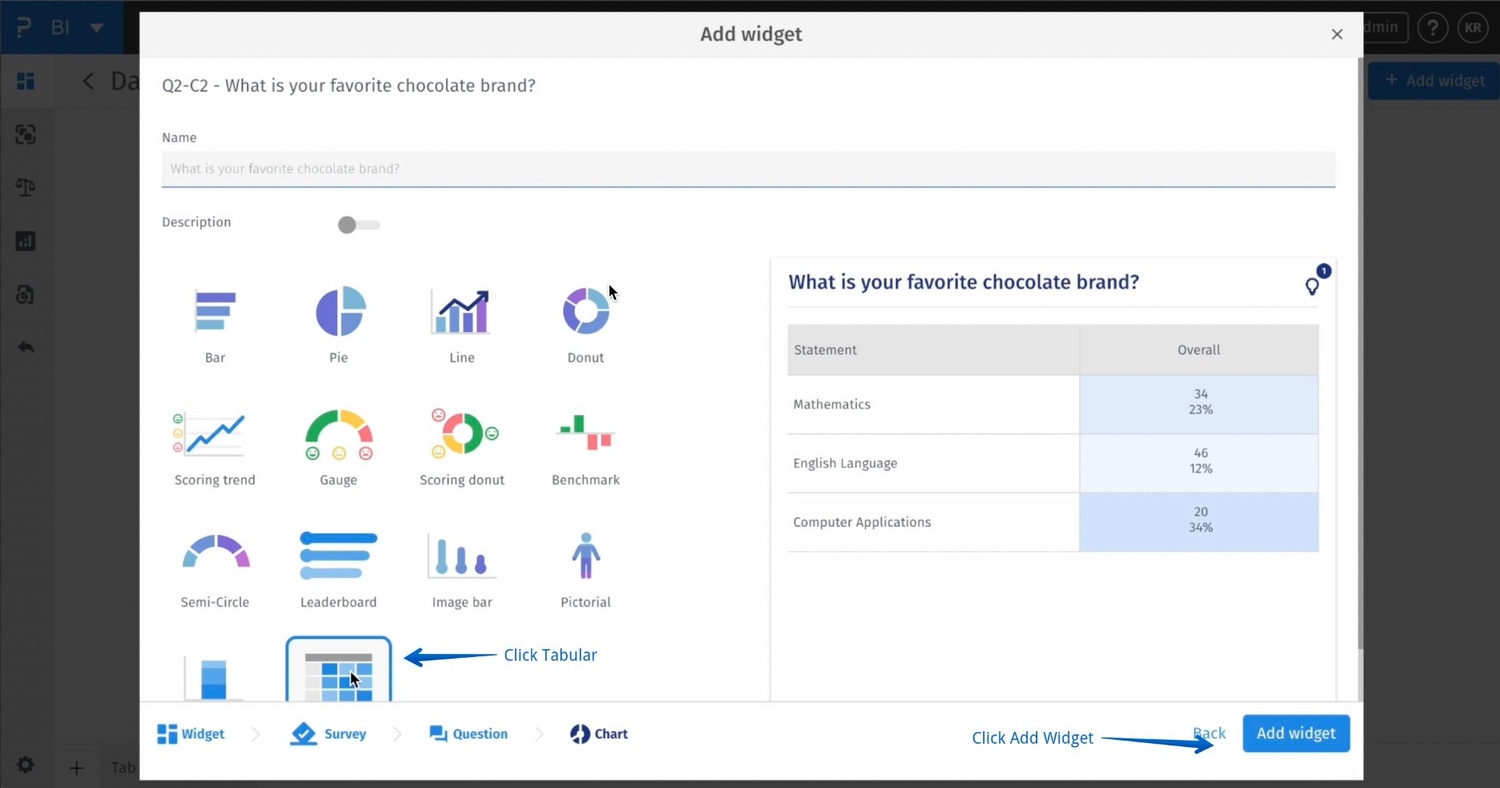Image resolution: width=1500 pixels, height=788 pixels.
Task: Expand the chevron between Widget and Survey
Action: coord(256,733)
